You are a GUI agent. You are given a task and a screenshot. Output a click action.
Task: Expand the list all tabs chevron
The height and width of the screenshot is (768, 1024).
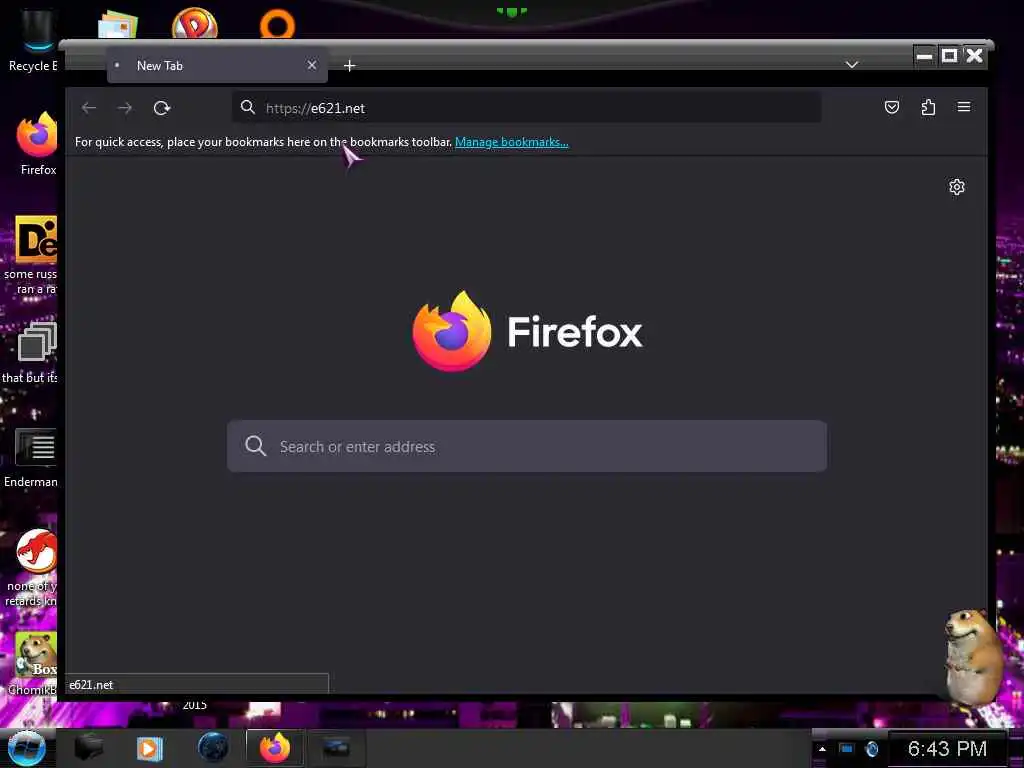852,65
